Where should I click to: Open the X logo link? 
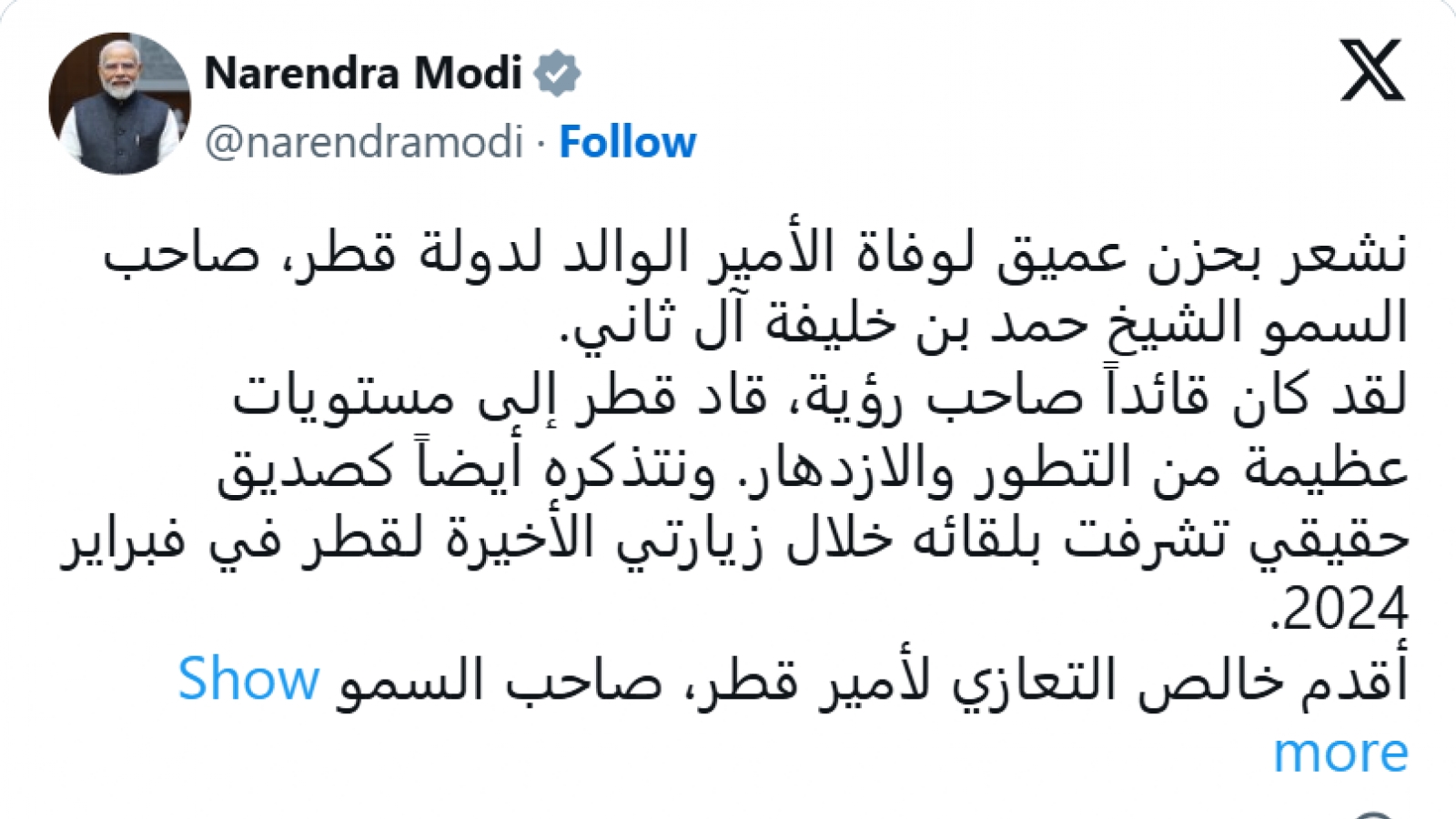coord(1372,70)
